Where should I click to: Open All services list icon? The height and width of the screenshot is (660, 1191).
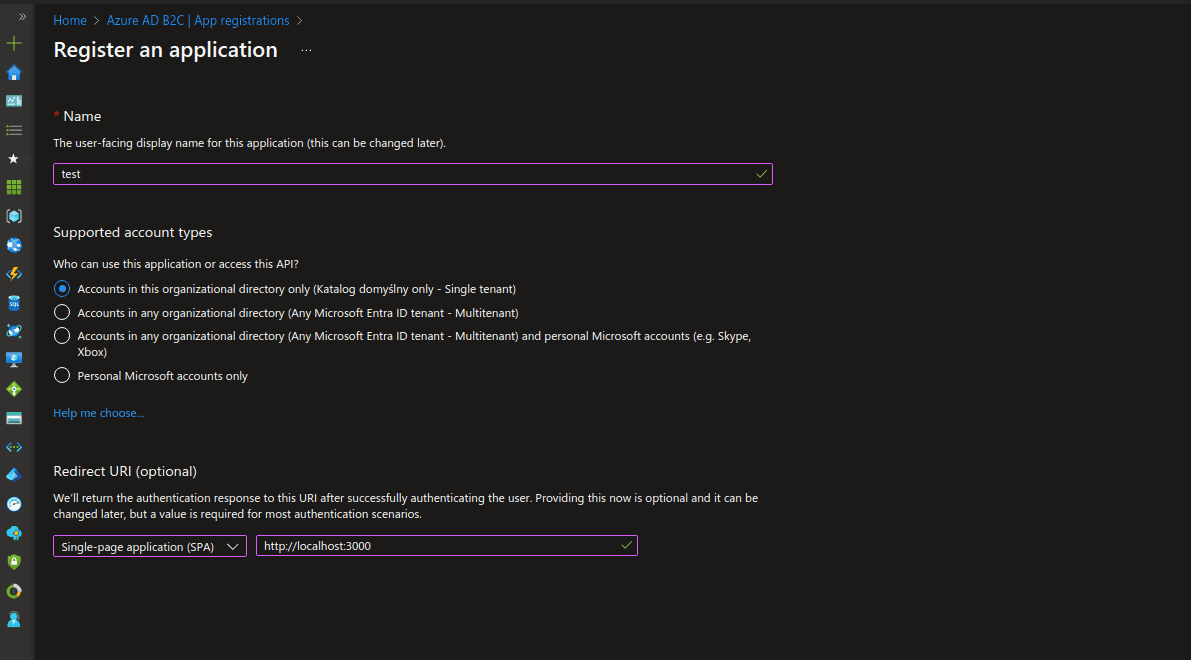[x=14, y=130]
